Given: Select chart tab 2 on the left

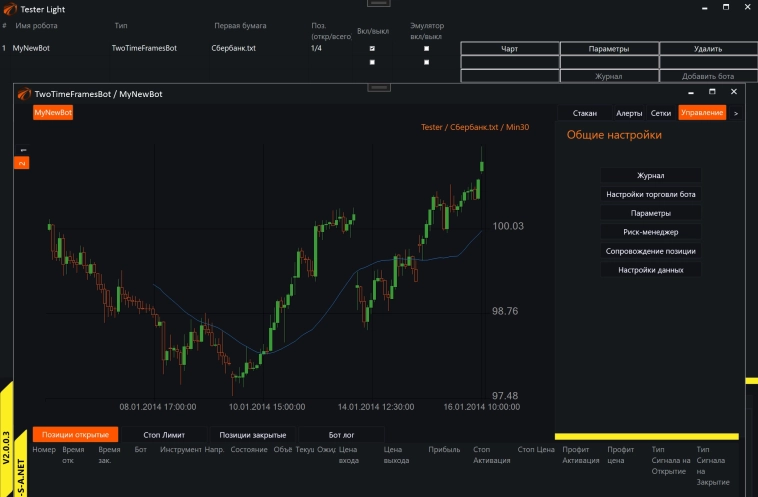Looking at the screenshot, I should click(x=22, y=162).
